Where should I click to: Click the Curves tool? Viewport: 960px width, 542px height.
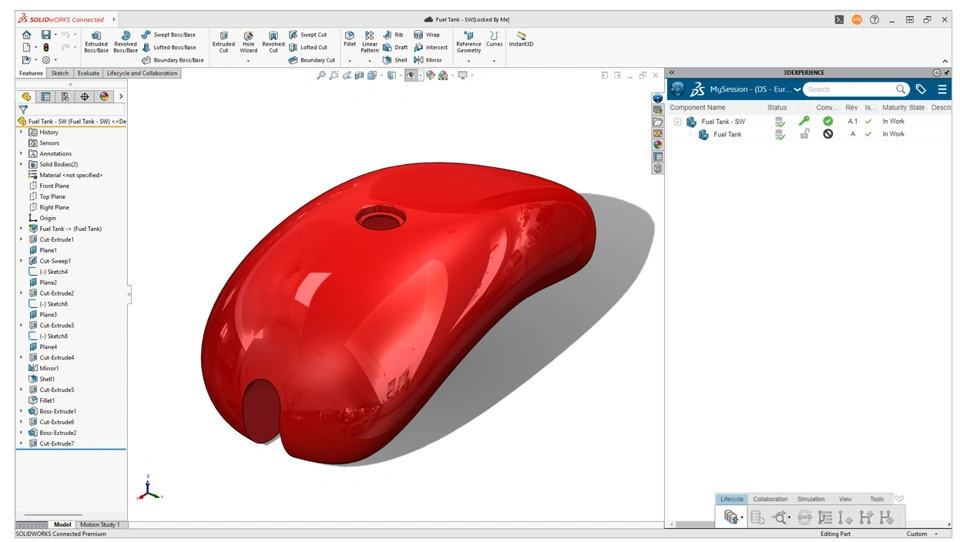coord(494,39)
